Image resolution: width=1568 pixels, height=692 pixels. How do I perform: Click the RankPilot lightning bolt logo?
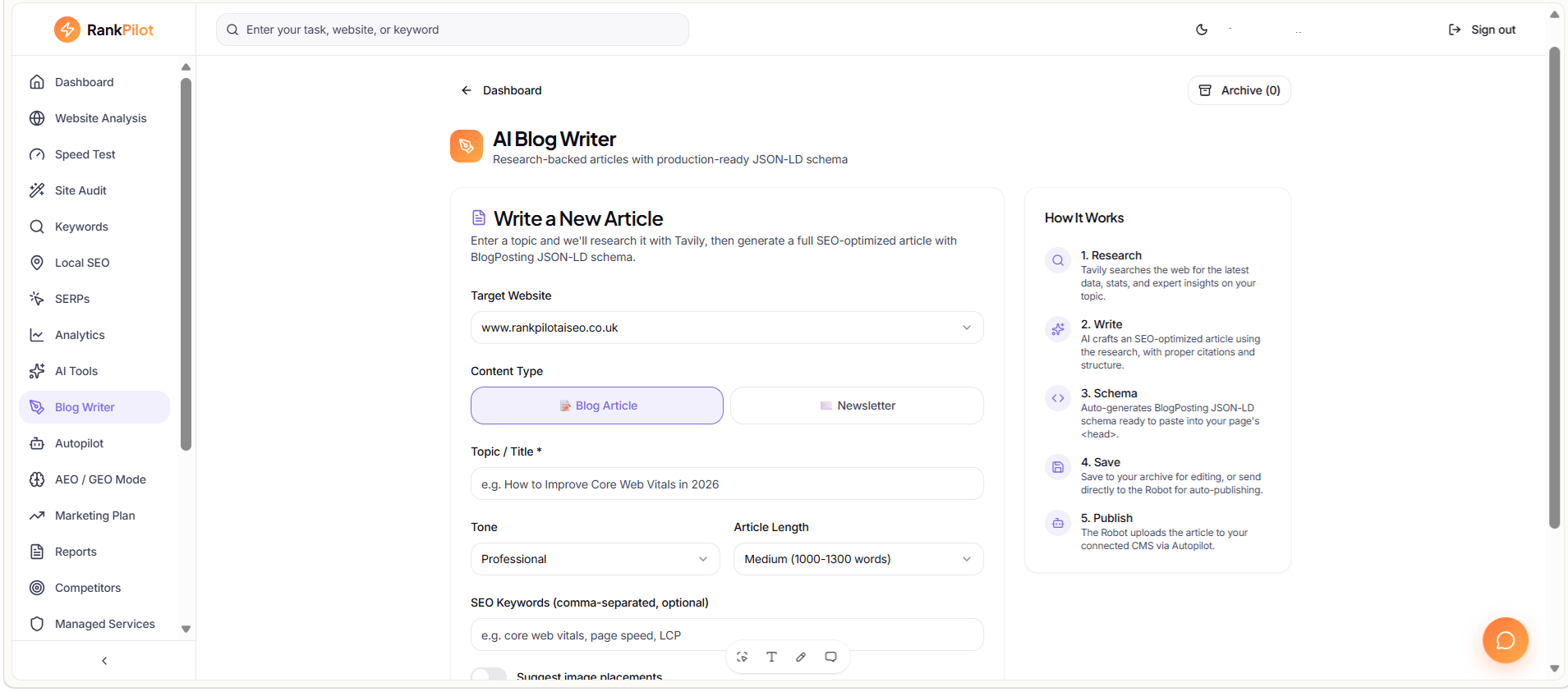coord(67,30)
